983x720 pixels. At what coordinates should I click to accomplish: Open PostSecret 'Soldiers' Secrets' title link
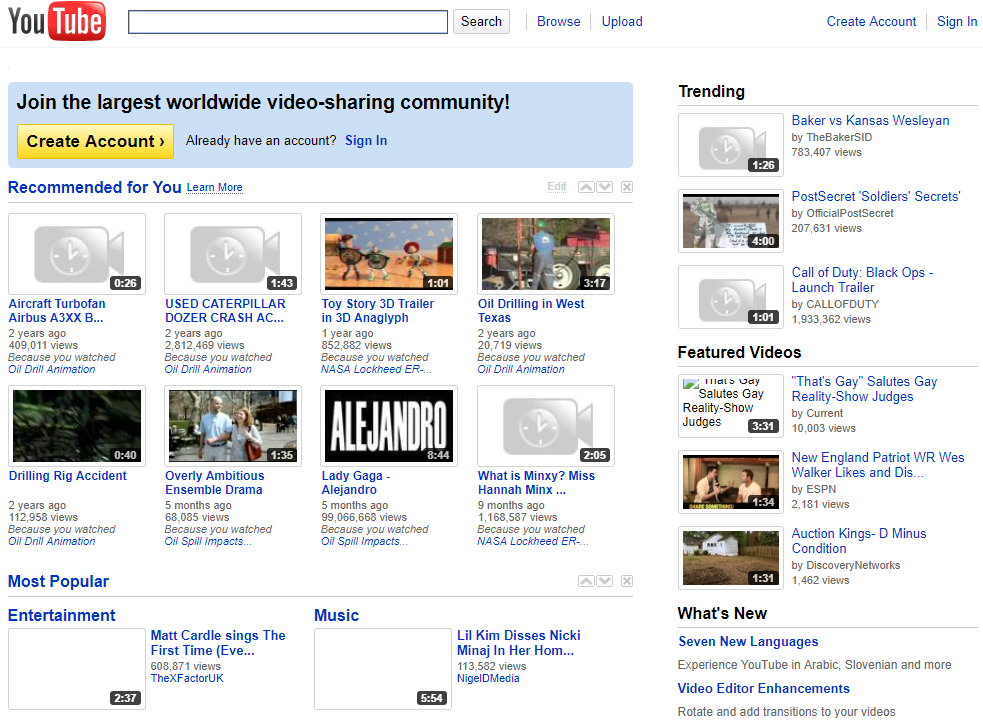[876, 196]
